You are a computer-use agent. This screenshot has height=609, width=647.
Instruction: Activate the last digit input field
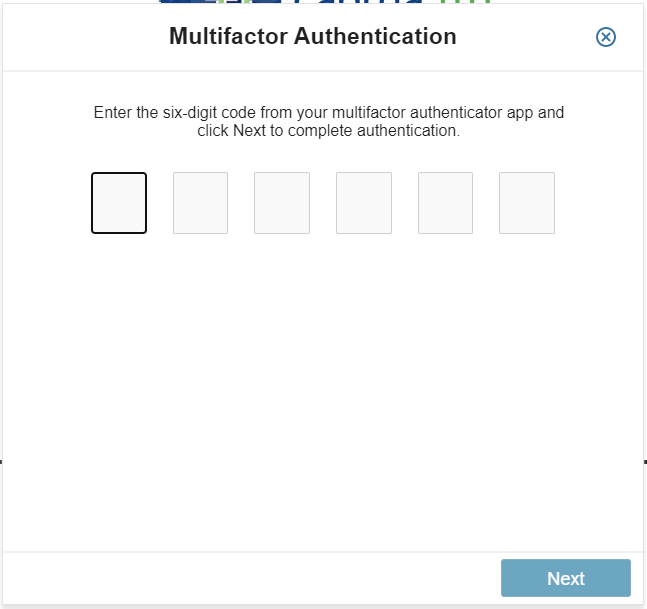(x=527, y=203)
